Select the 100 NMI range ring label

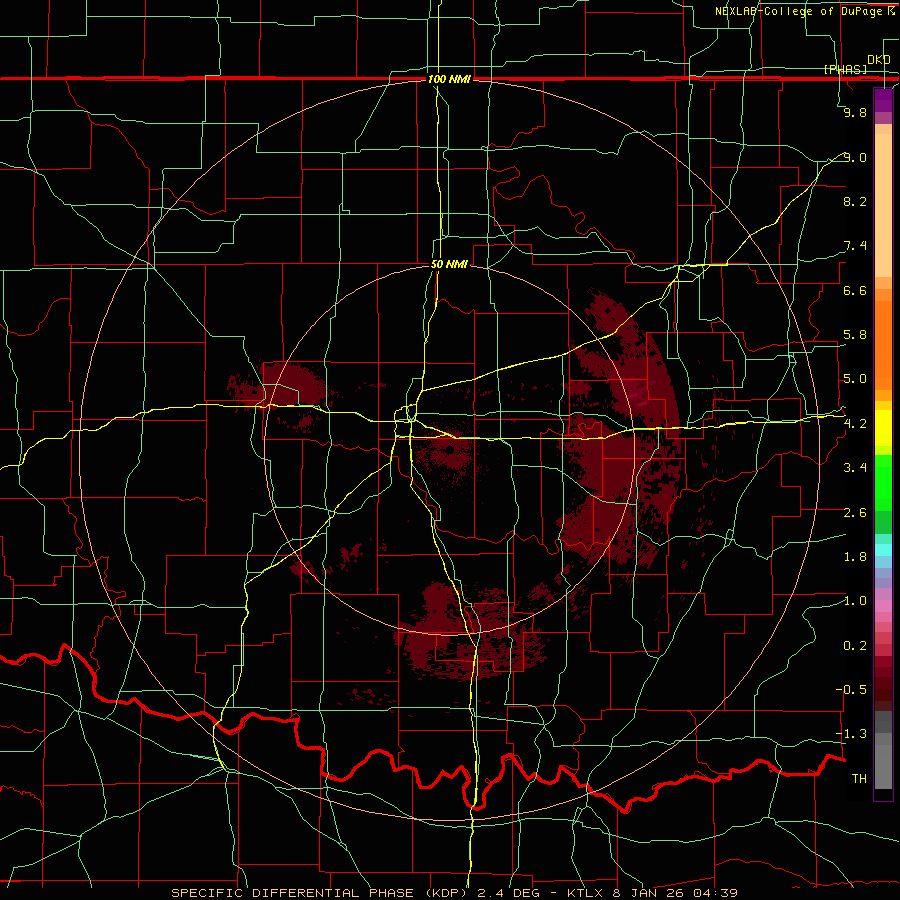pyautogui.click(x=449, y=79)
